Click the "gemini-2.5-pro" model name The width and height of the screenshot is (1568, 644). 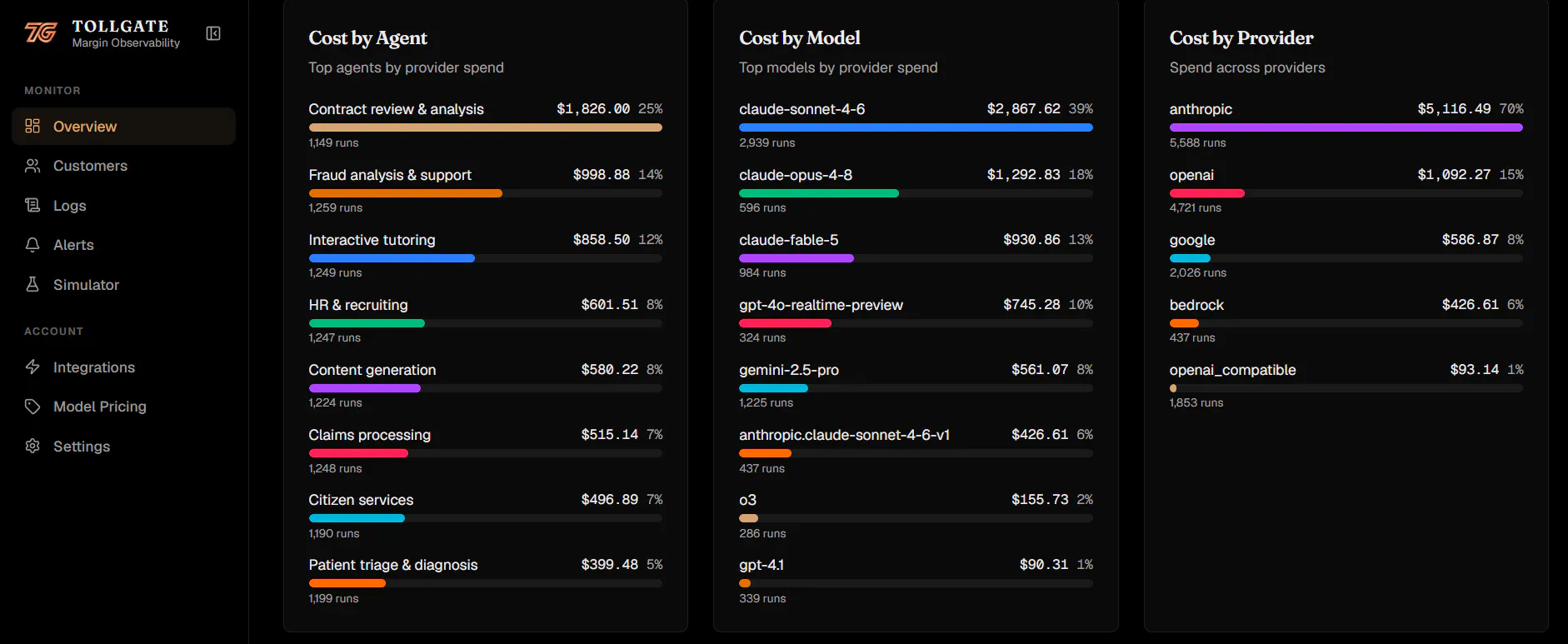click(x=789, y=370)
